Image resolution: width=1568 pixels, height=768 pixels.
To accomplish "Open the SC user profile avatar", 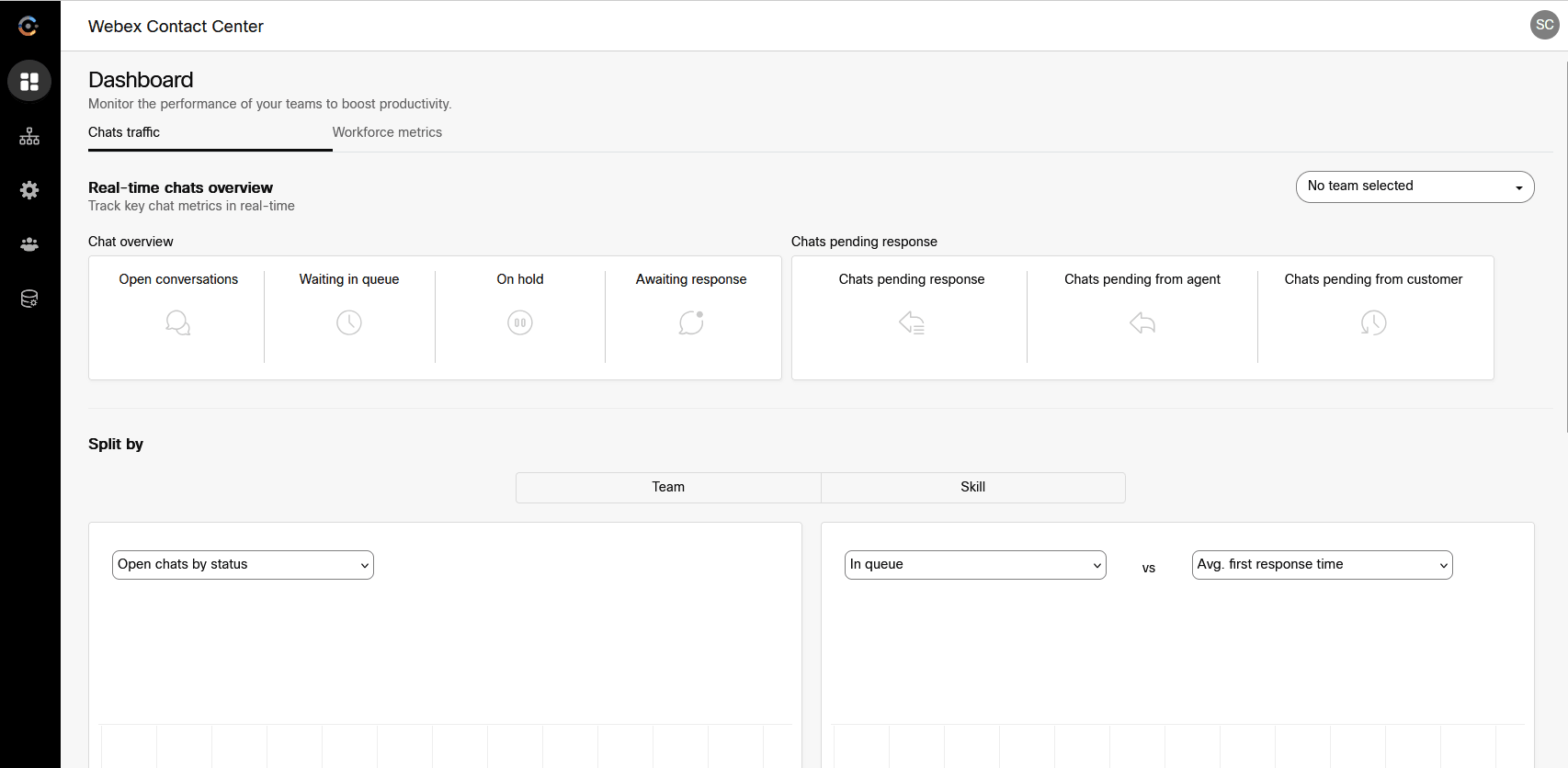I will 1544,25.
